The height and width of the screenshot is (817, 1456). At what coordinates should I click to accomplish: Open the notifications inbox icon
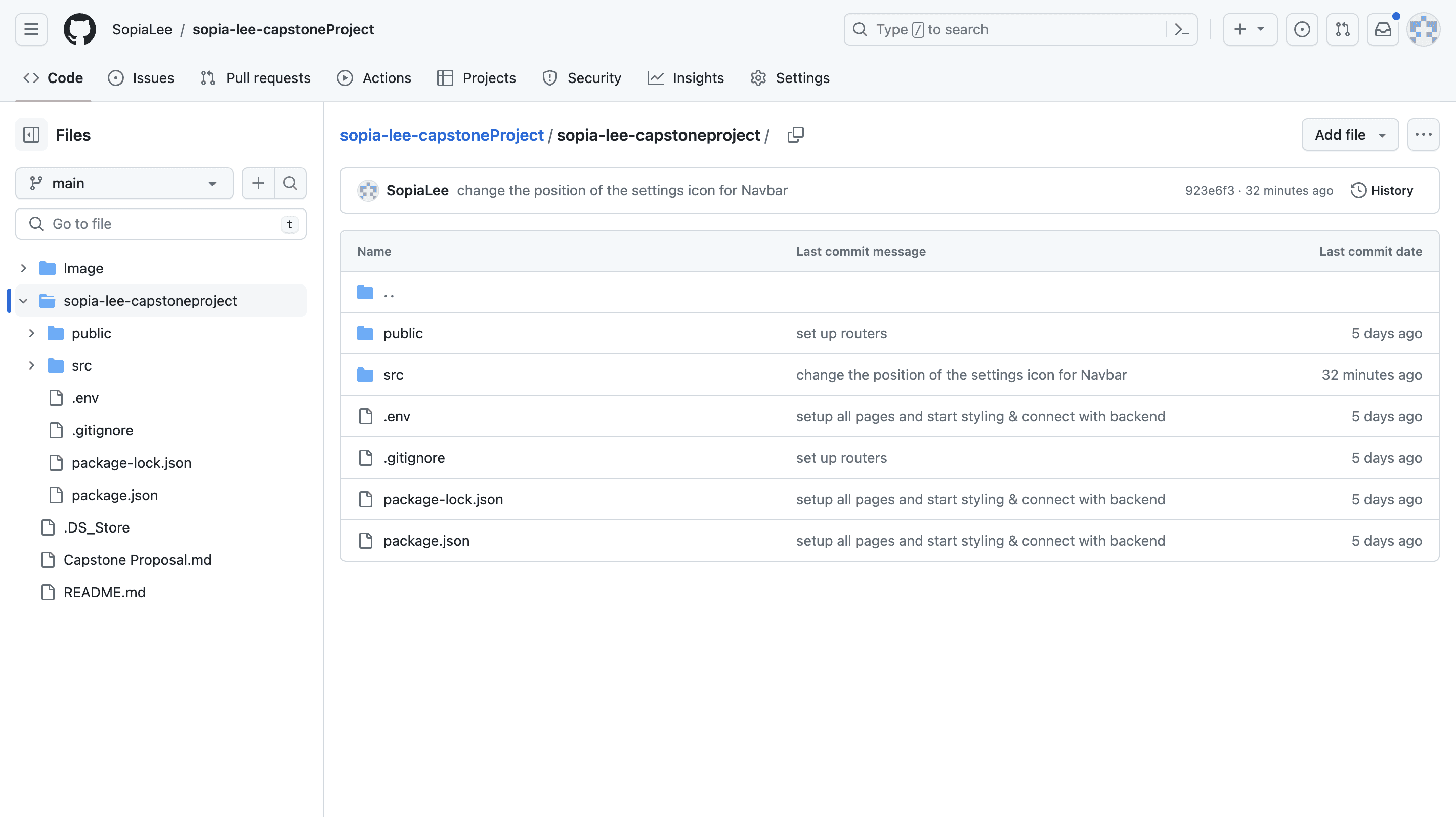tap(1383, 29)
